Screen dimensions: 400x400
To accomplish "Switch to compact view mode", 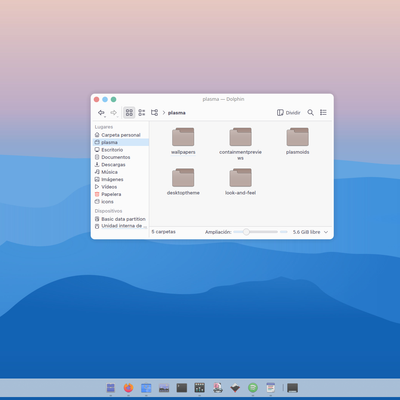I will click(142, 113).
